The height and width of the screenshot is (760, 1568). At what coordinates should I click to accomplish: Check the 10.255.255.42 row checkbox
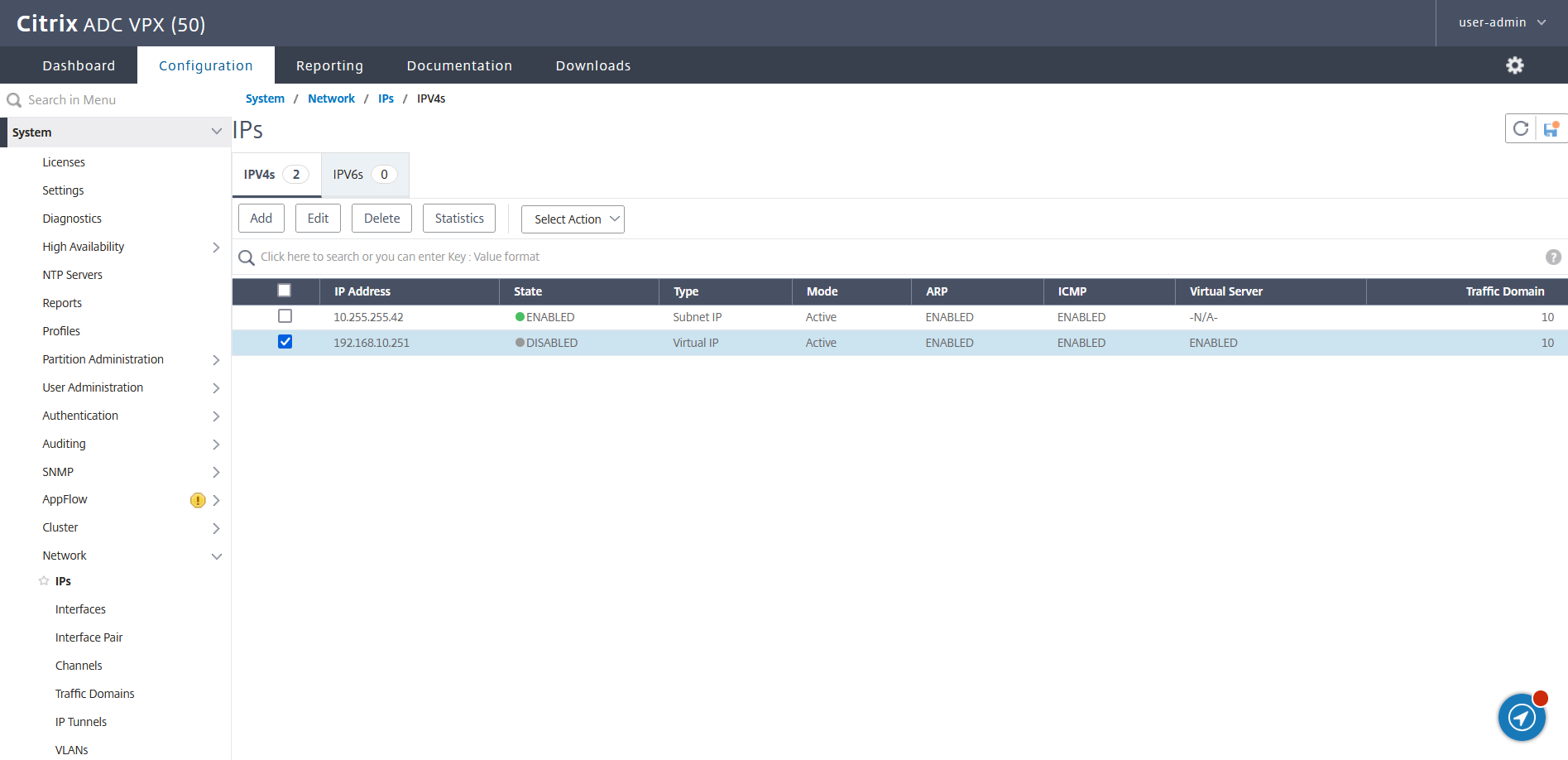point(285,315)
